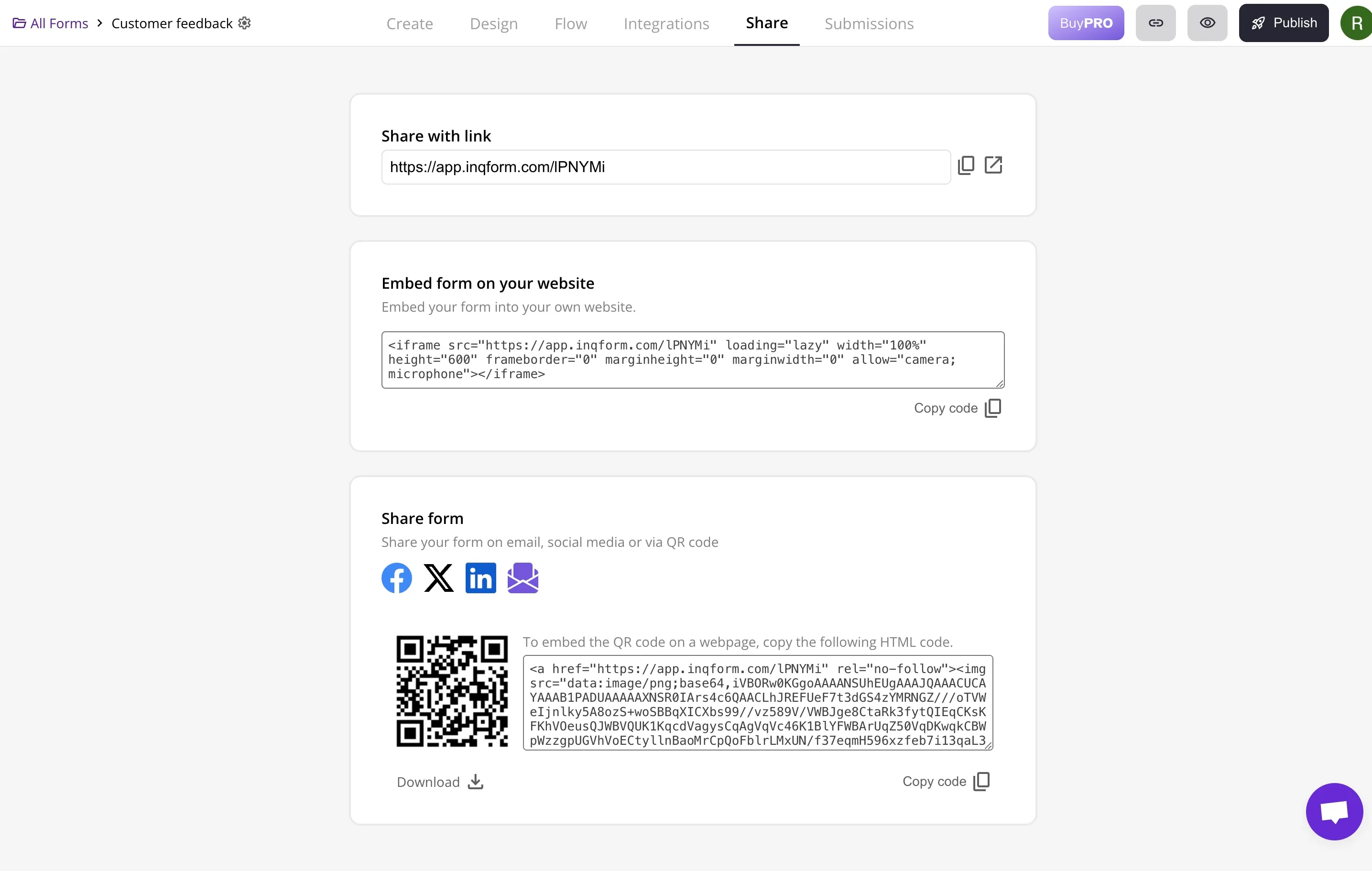Click the link icon button in header
The image size is (1372, 871).
tap(1155, 23)
